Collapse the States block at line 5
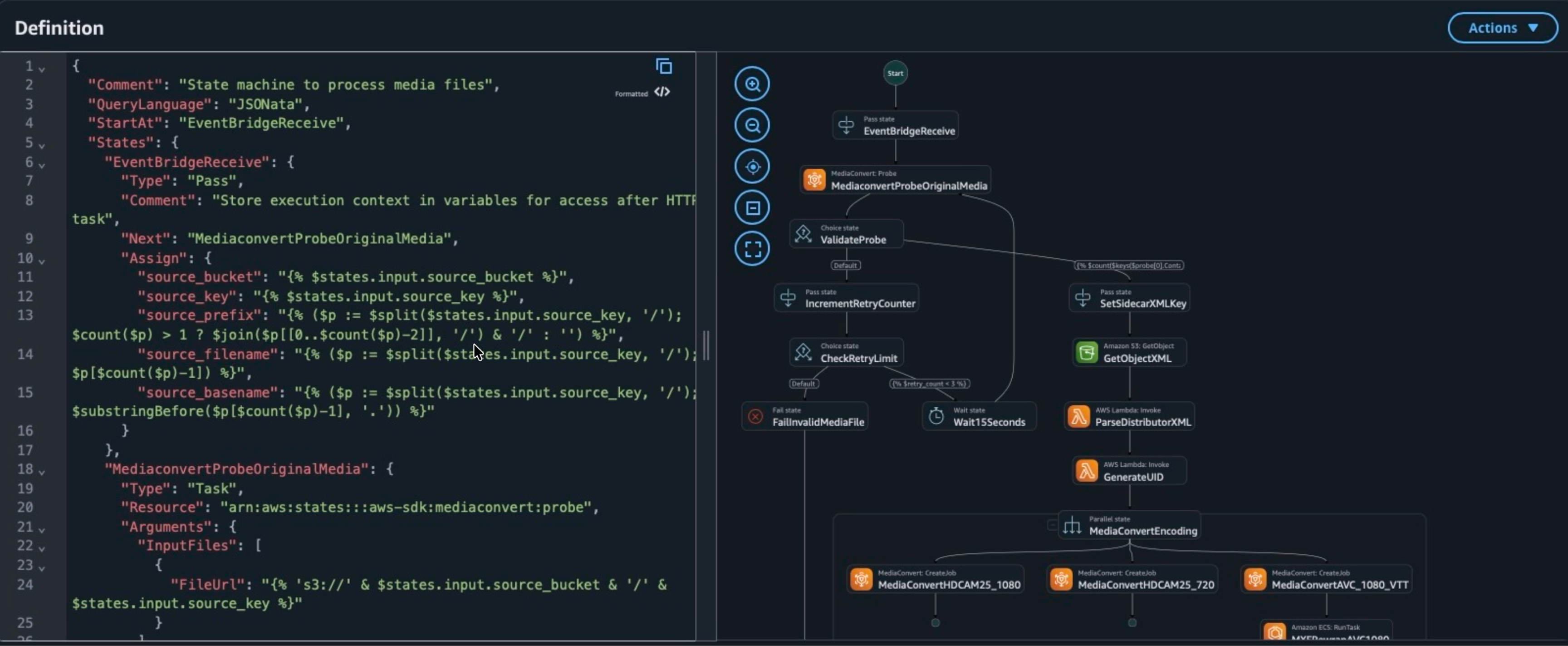 [x=41, y=145]
